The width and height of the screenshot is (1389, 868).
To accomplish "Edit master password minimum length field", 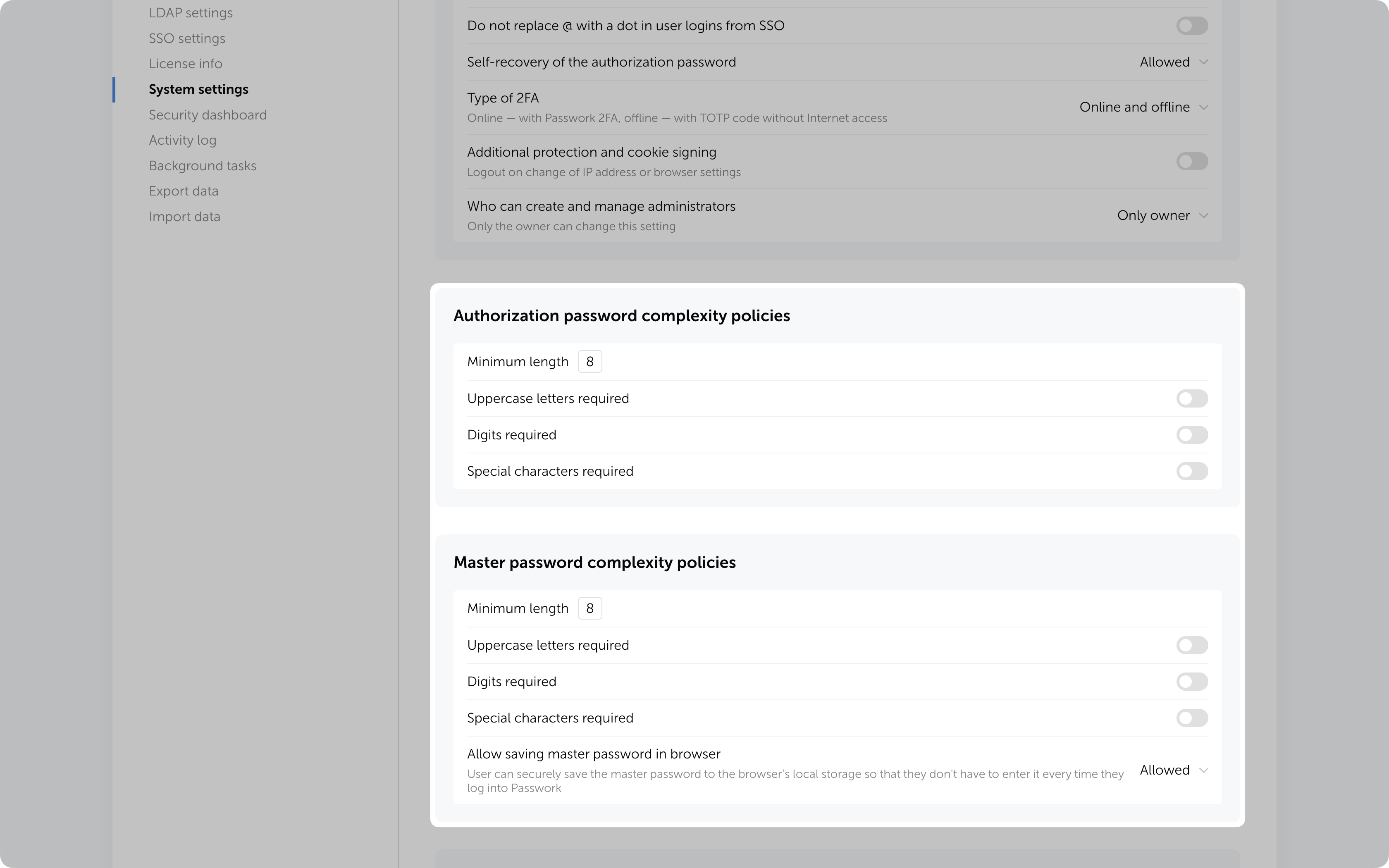I will coord(589,608).
